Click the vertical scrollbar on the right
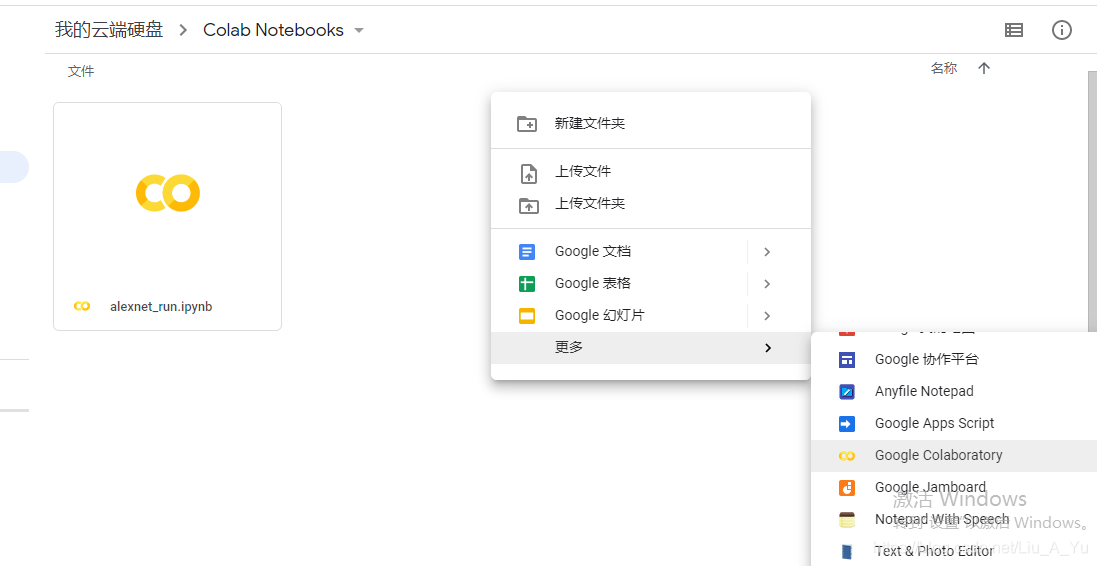This screenshot has height=566, width=1097. coord(1092,201)
